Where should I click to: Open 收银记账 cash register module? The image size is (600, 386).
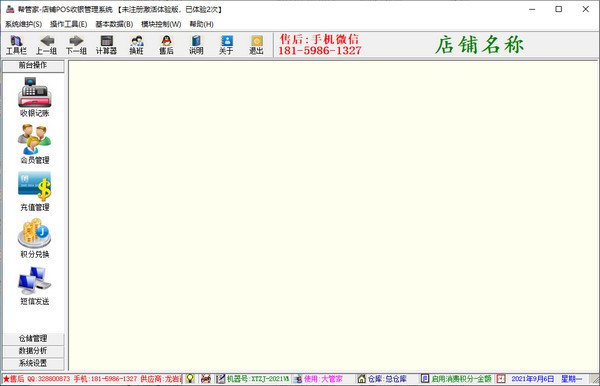coord(34,97)
